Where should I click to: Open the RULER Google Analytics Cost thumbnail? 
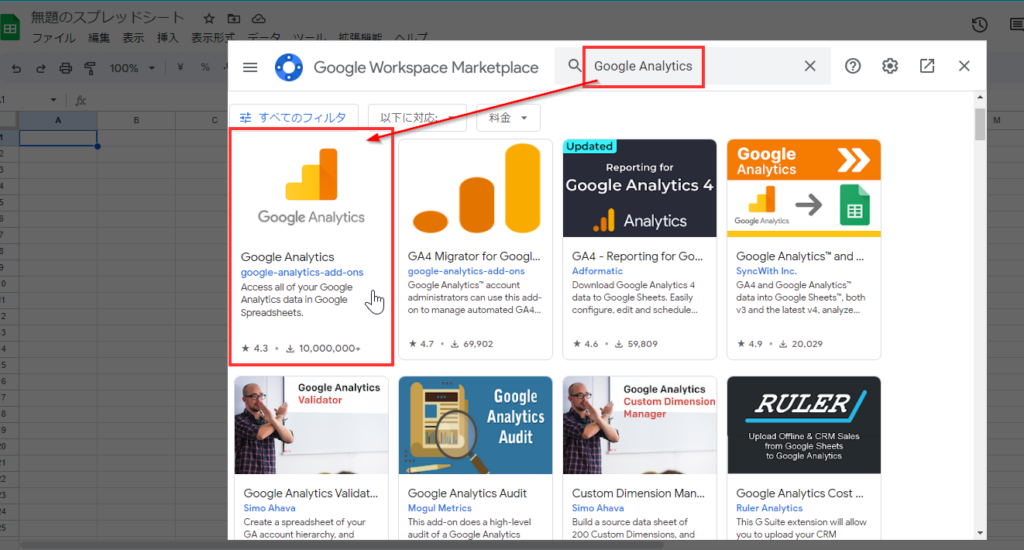pos(804,425)
